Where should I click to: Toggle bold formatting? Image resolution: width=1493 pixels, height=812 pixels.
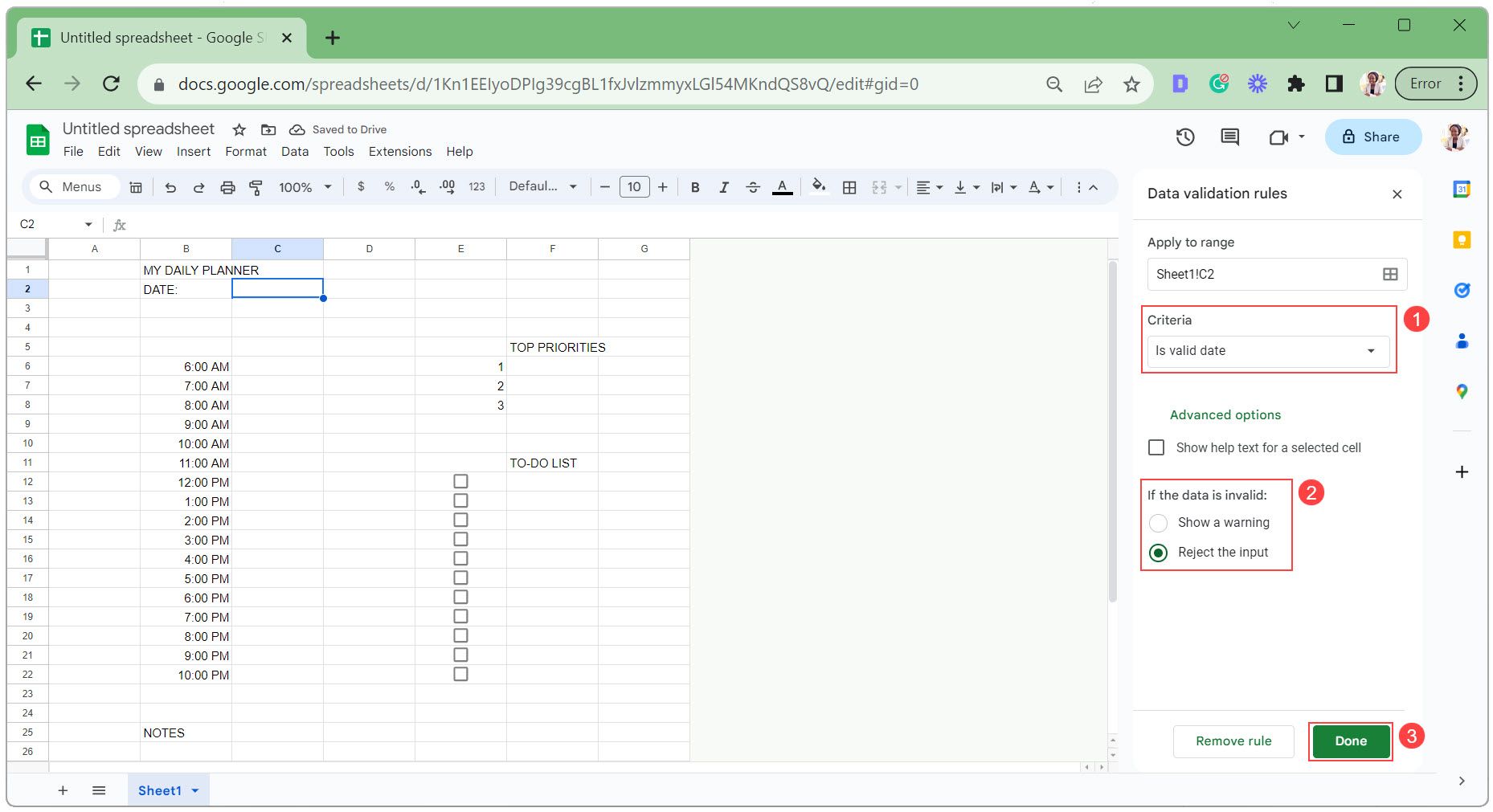pyautogui.click(x=694, y=186)
